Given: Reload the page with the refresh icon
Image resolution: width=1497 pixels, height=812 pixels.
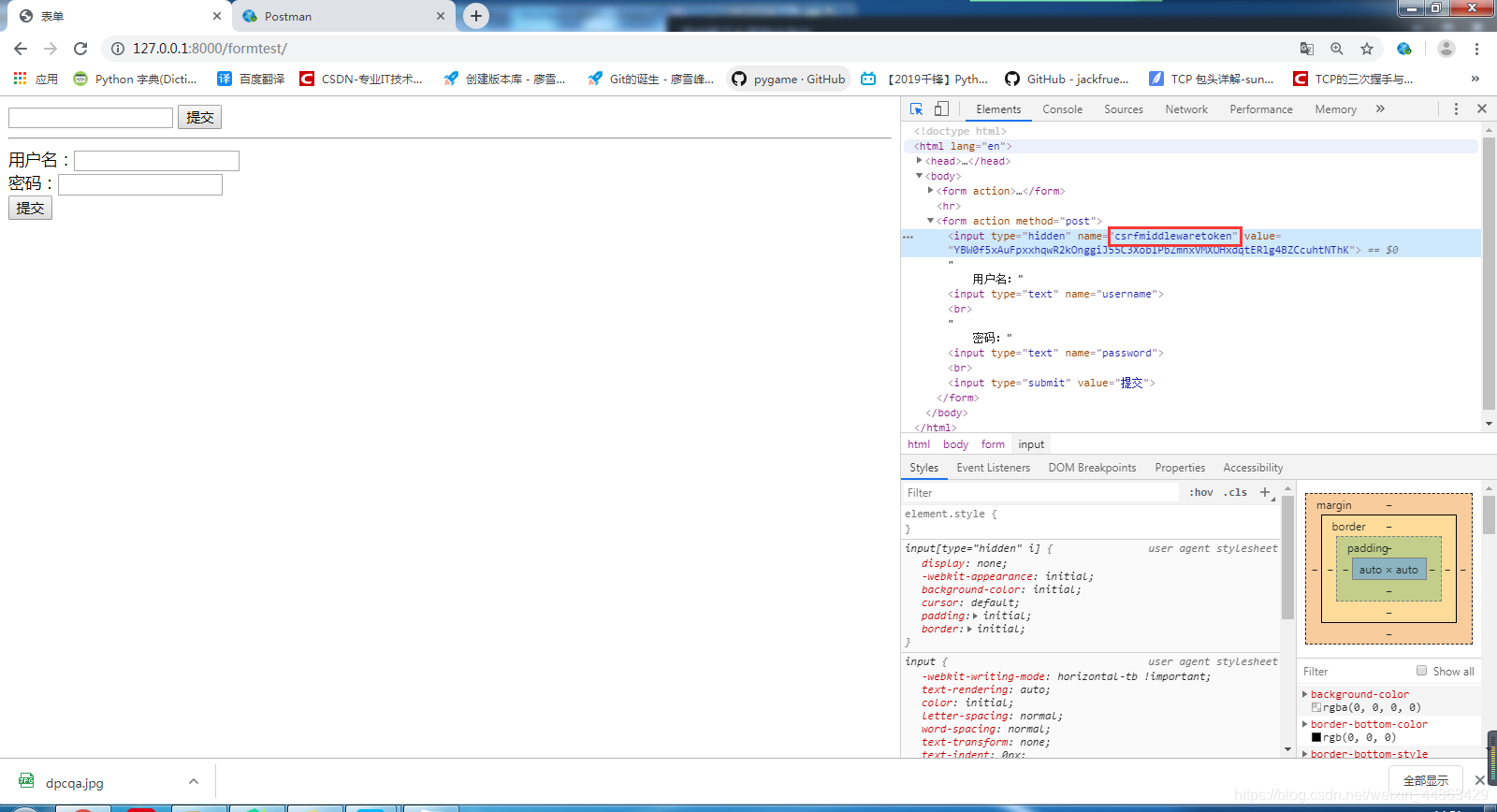Looking at the screenshot, I should (80, 49).
